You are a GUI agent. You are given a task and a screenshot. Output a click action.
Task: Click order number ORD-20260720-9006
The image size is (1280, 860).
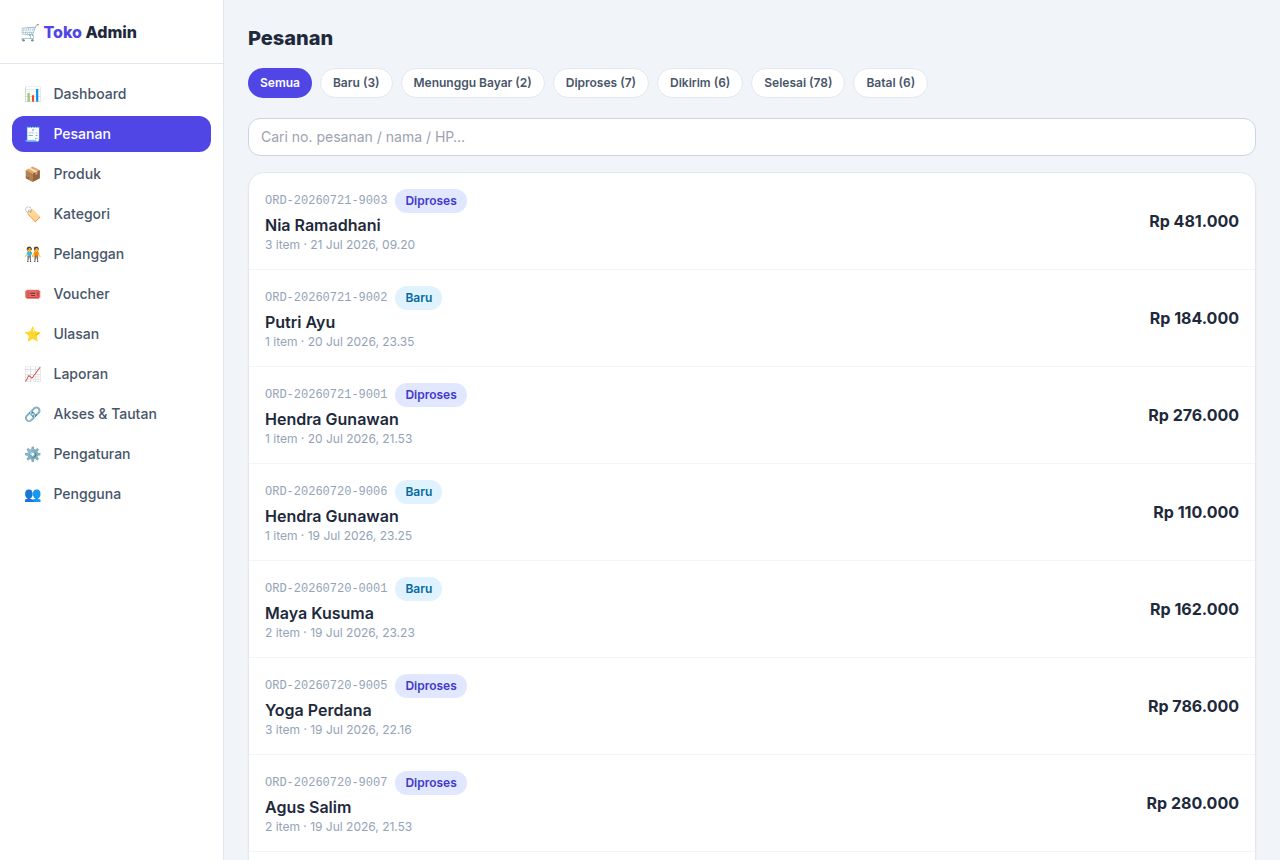click(326, 492)
